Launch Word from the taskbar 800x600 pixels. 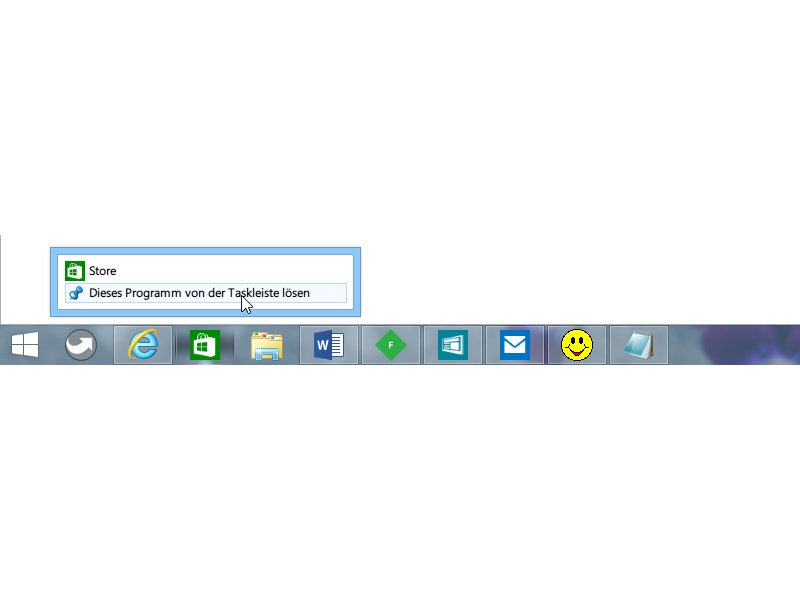click(x=329, y=345)
